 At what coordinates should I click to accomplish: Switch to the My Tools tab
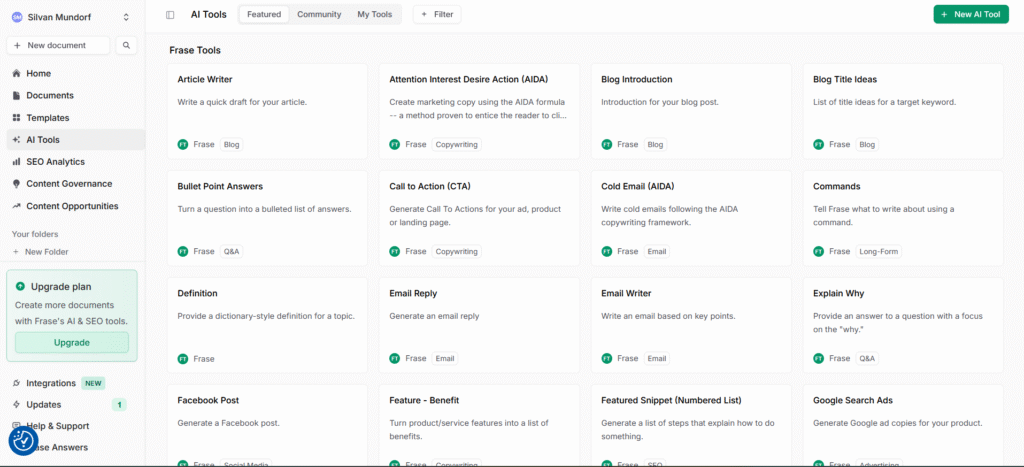(x=375, y=14)
